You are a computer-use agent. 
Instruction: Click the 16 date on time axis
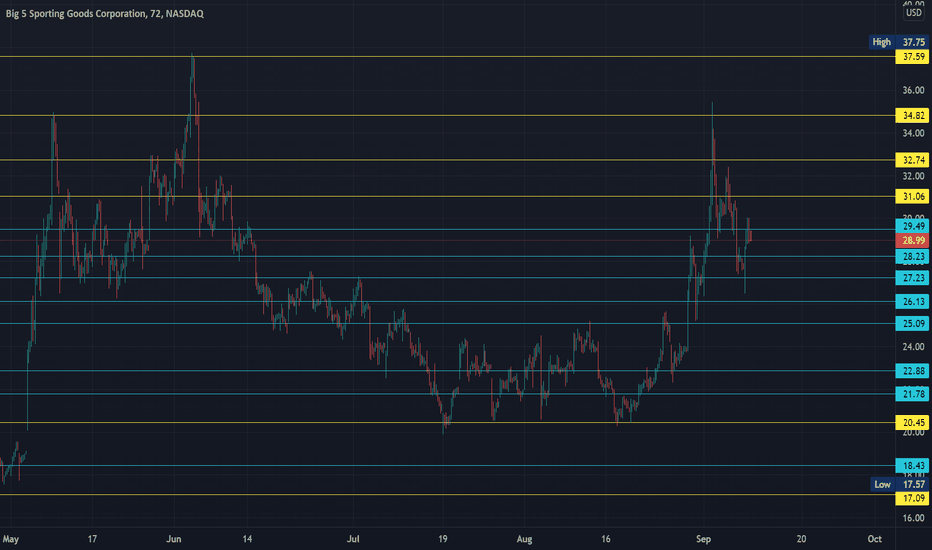coord(606,539)
